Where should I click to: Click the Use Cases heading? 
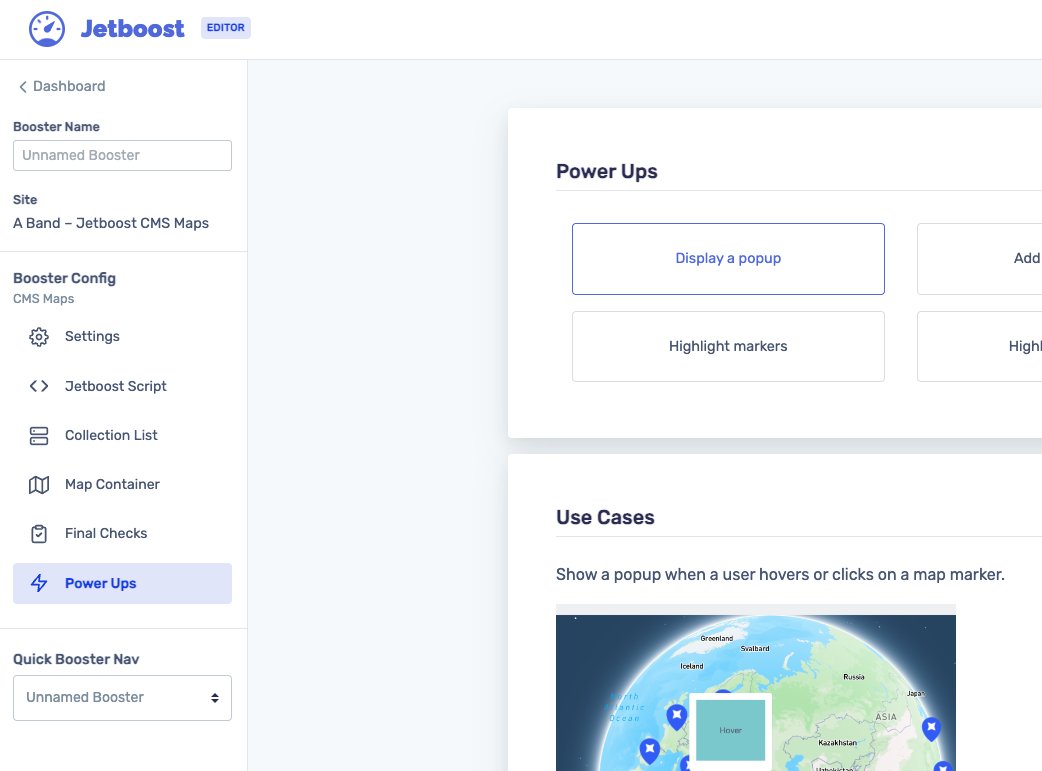click(605, 517)
